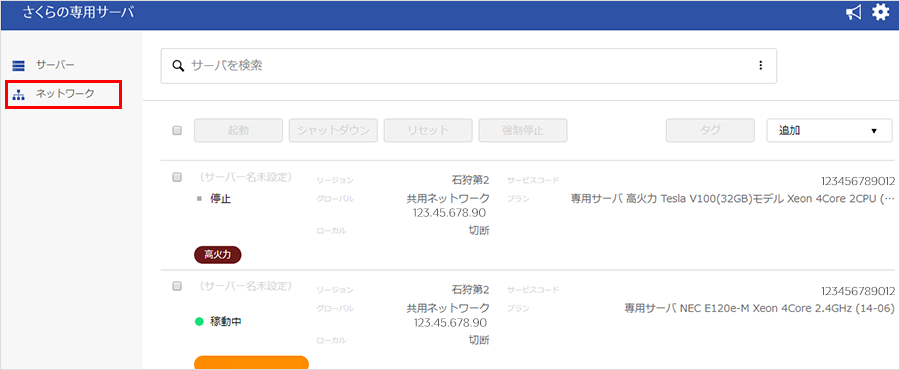The width and height of the screenshot is (900, 370).
Task: Click the magnifier search icon
Action: tap(178, 65)
